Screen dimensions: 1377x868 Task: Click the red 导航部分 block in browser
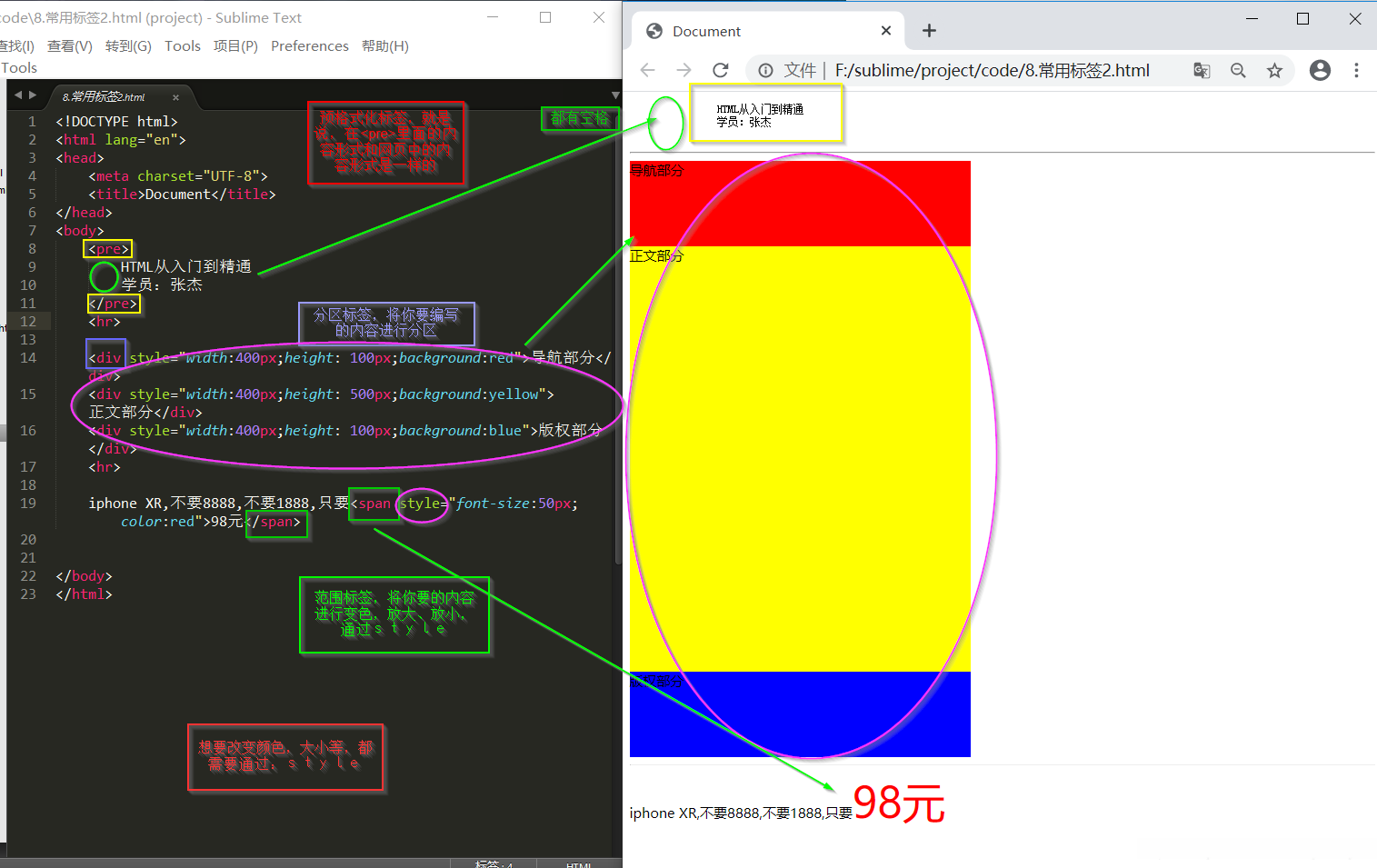pos(800,204)
